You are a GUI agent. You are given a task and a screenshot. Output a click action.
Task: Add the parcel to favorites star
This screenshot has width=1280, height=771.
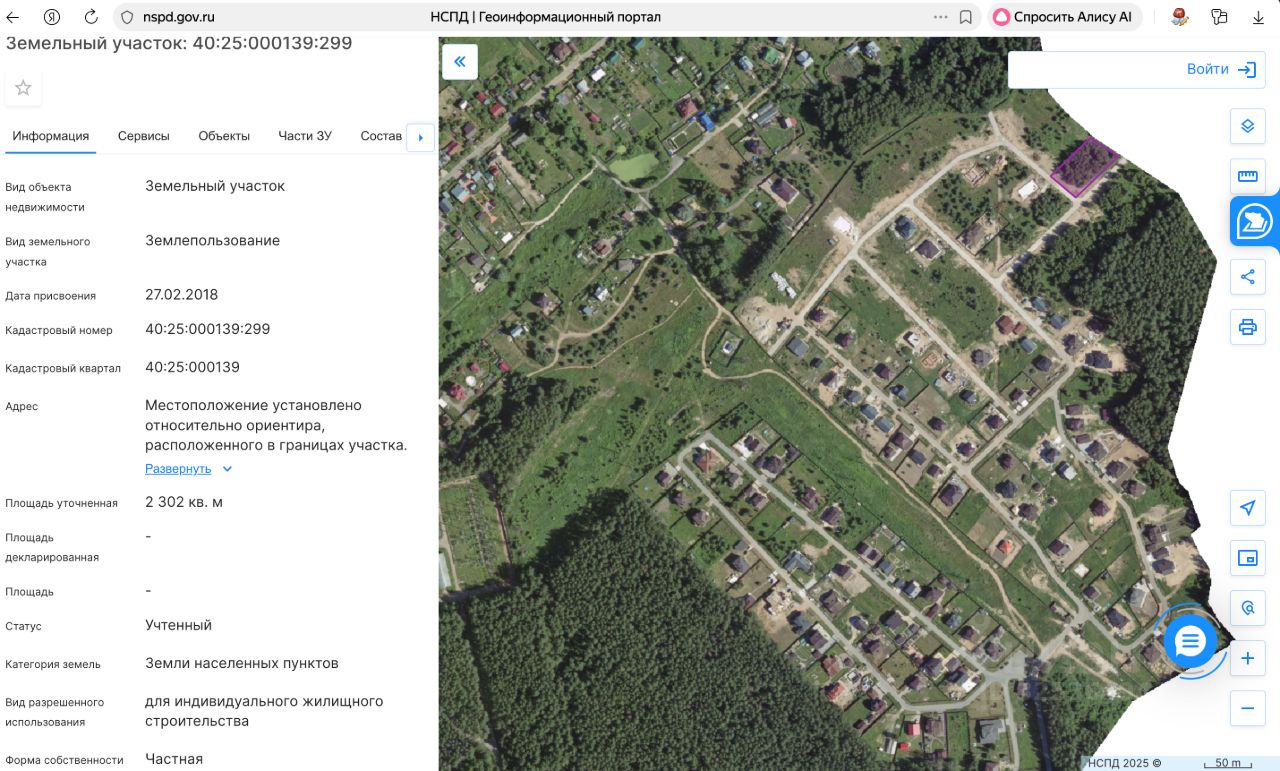(23, 88)
